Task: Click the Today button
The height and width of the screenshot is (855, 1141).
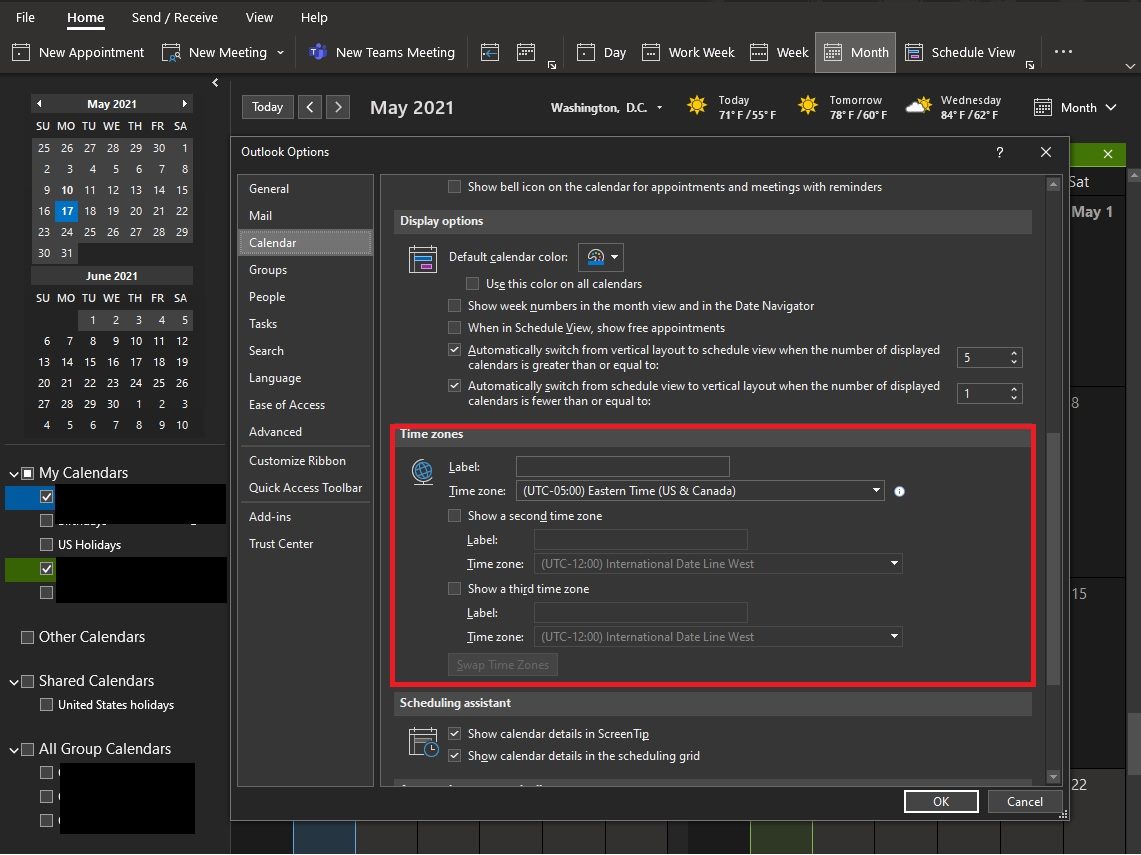Action: 267,108
